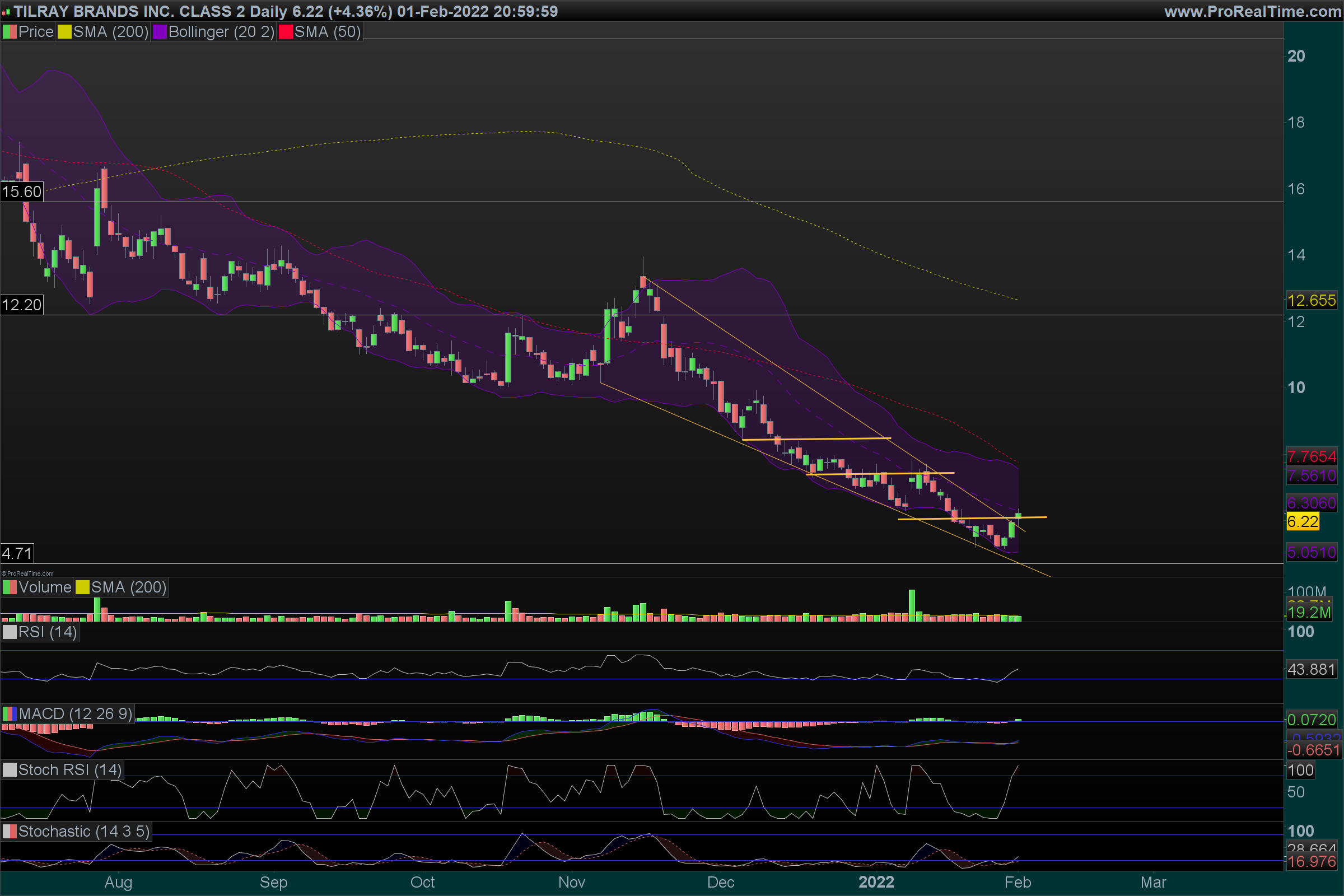Select the 15.60 horizontal line label
The image size is (1344, 896).
point(22,192)
